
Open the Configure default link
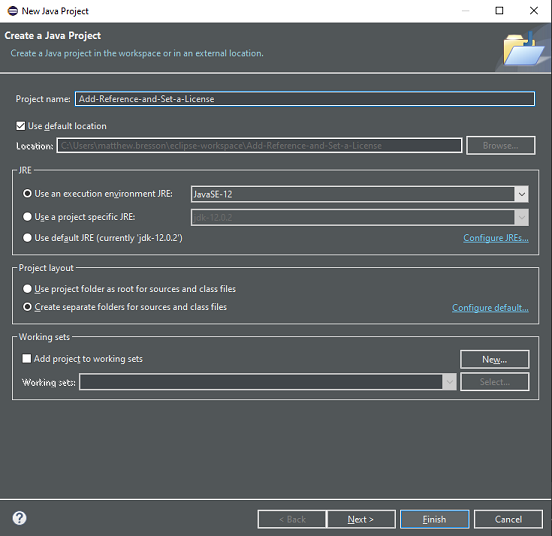tap(490, 308)
